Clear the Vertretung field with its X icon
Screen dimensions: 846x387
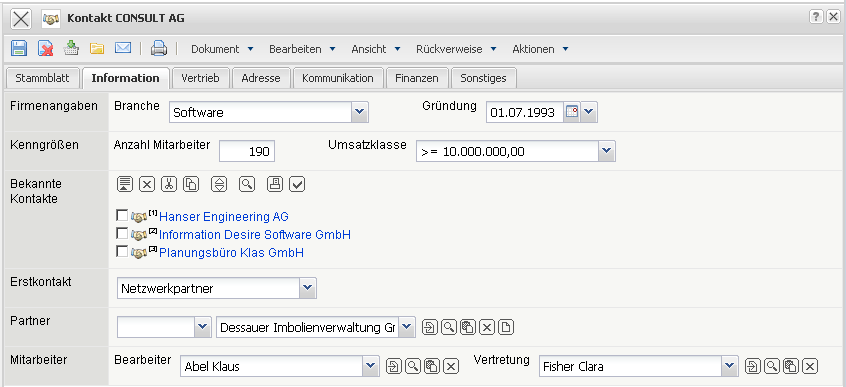point(810,366)
